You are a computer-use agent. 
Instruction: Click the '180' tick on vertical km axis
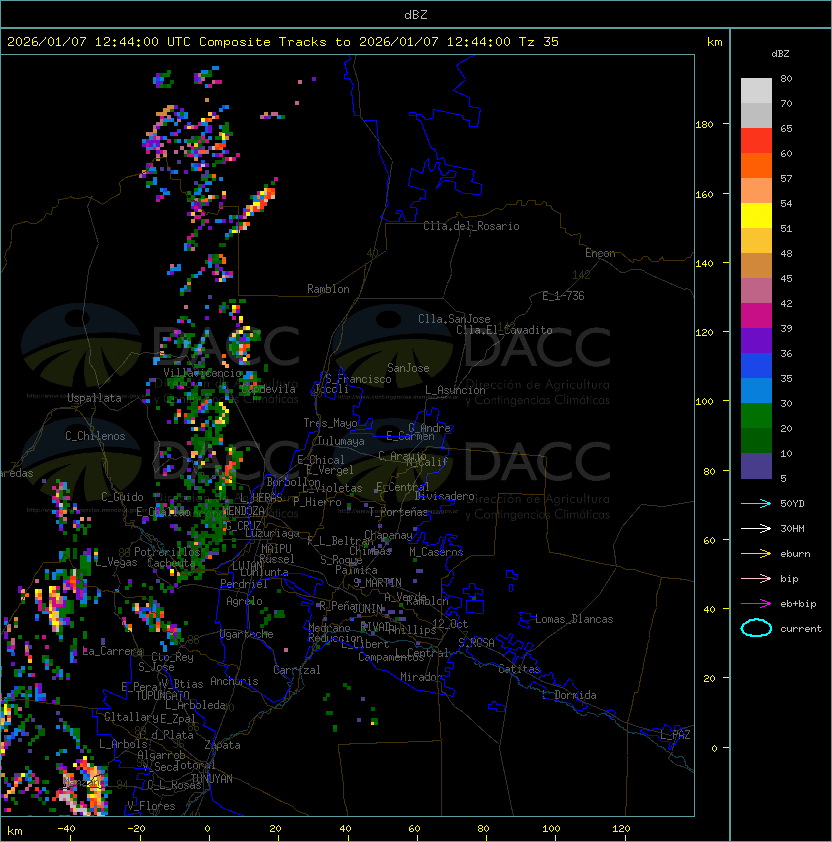pyautogui.click(x=704, y=125)
